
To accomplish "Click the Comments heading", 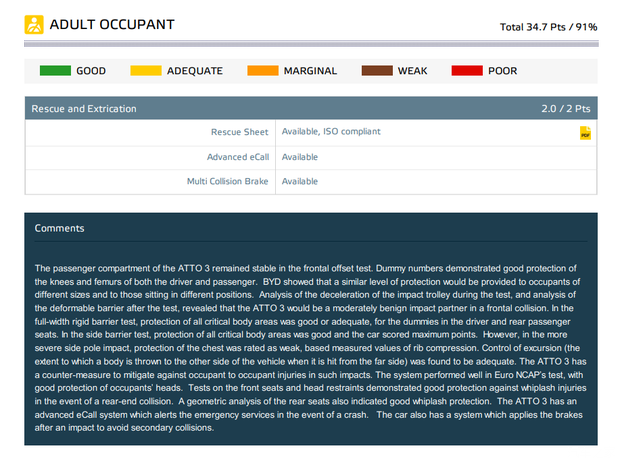I will [x=60, y=228].
